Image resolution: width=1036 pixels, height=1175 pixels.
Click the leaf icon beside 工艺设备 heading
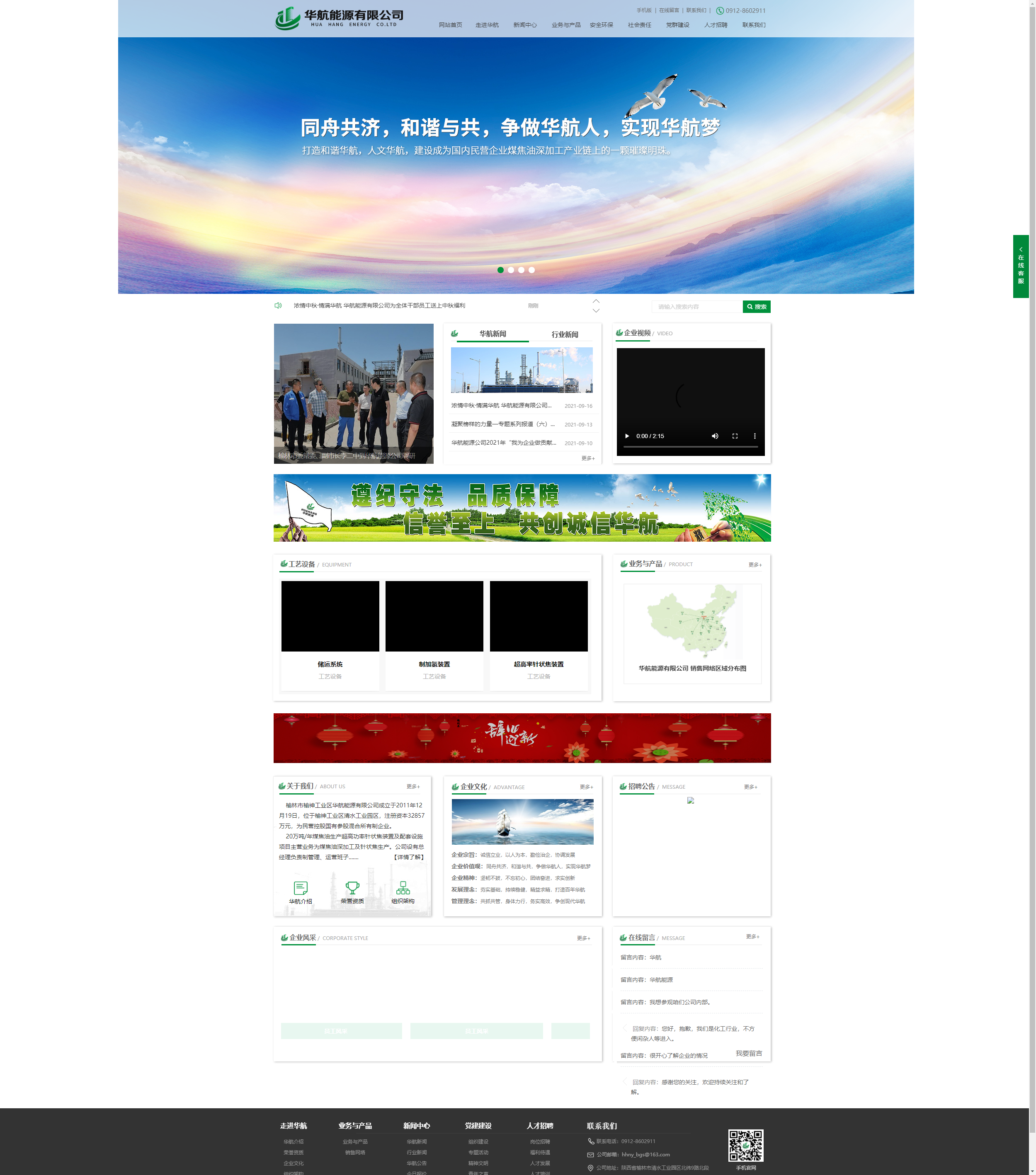(x=284, y=563)
